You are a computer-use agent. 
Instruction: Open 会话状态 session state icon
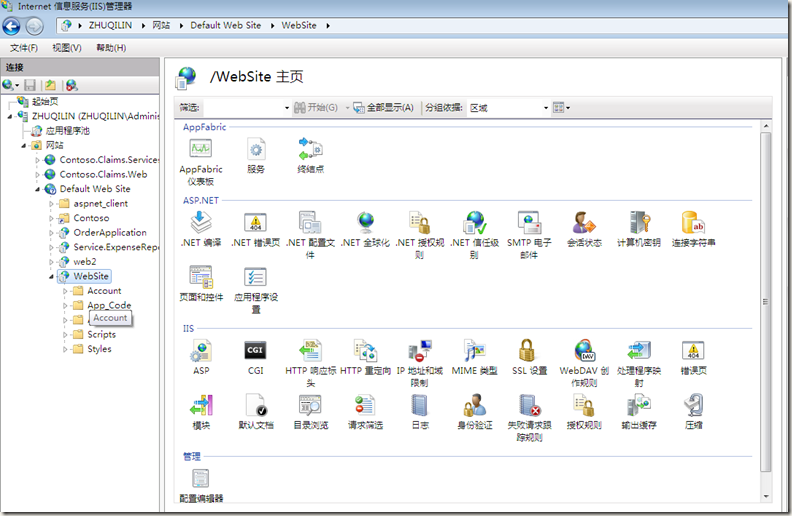point(584,229)
